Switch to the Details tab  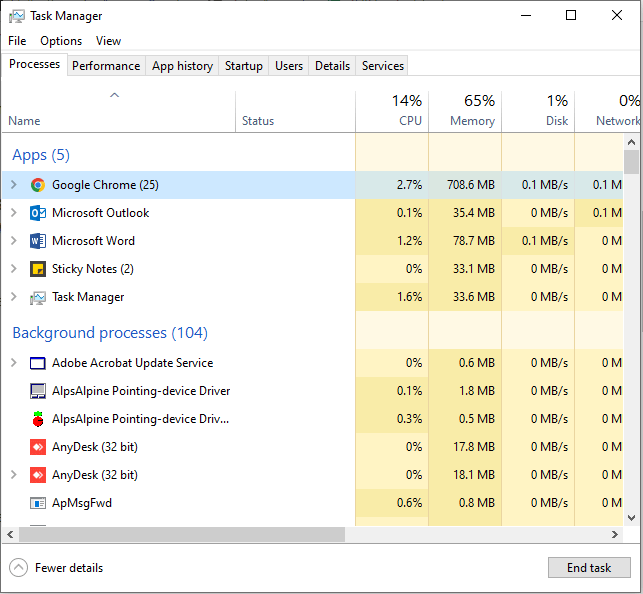tap(332, 66)
